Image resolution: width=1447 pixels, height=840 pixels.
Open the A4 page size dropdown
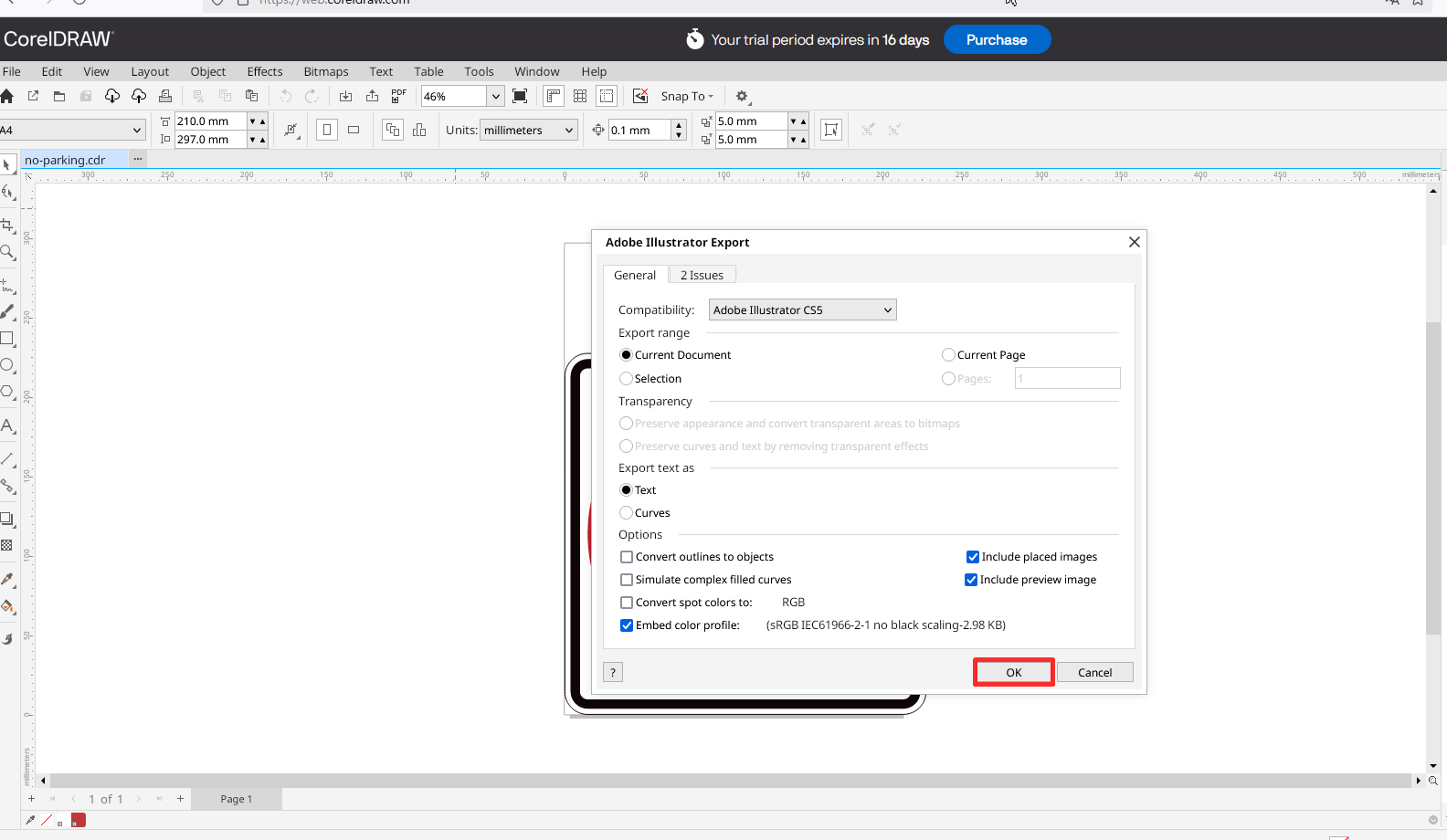(x=72, y=130)
